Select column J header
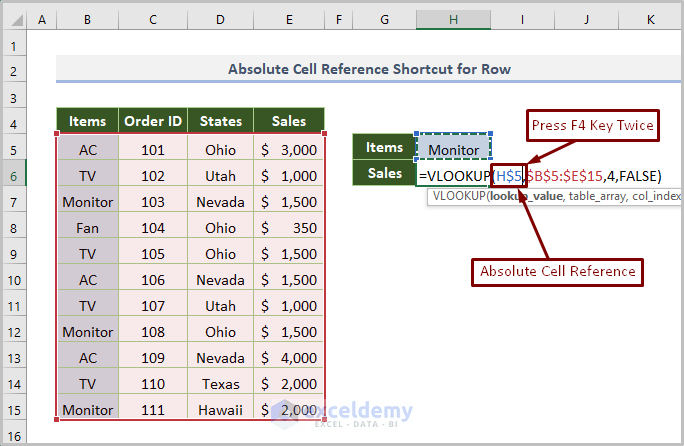Screen dimensions: 684x446 tap(586, 20)
